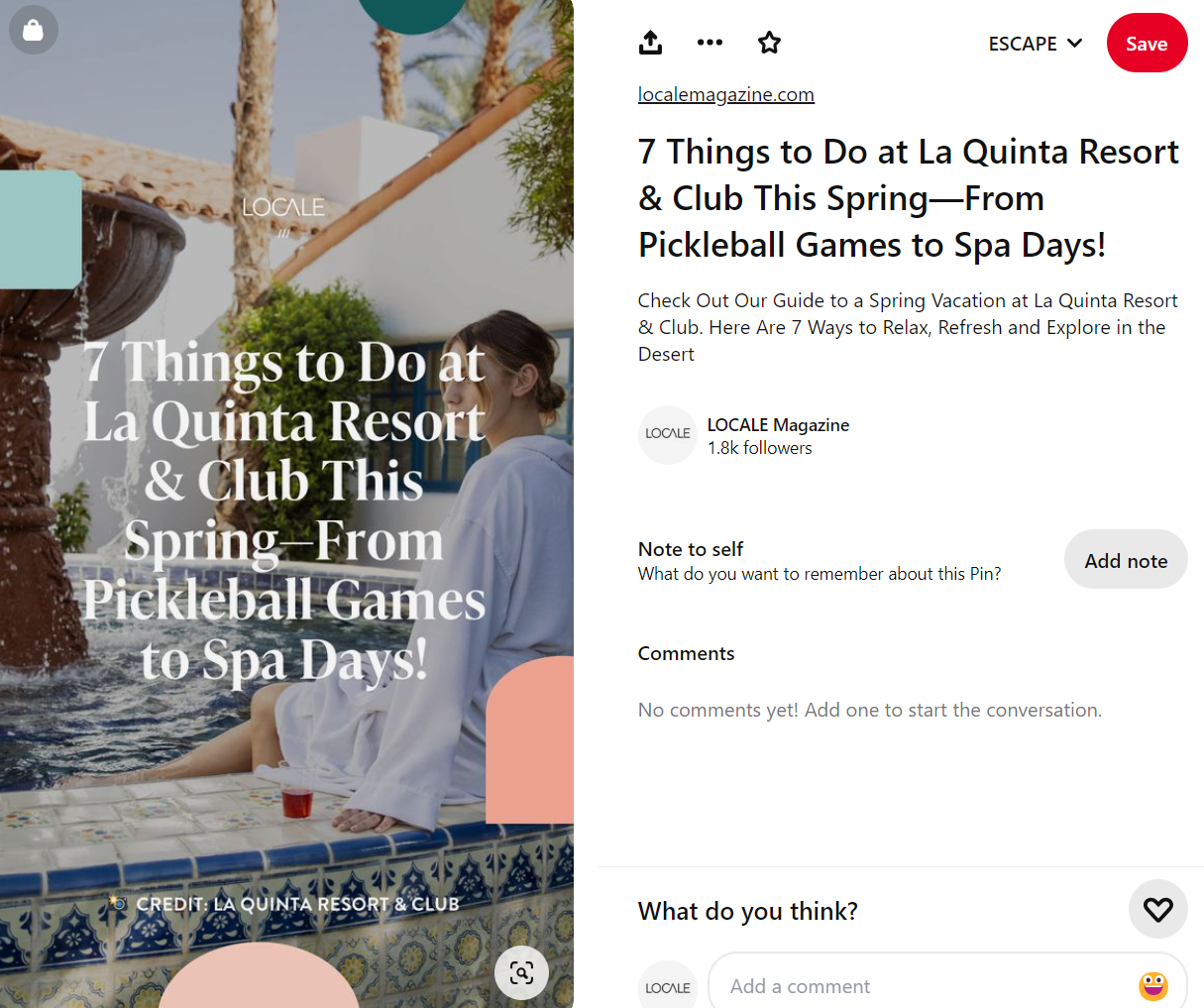Viewport: 1204px width, 1008px height.
Task: Click the LOCALE avatar beside comment field
Action: pos(668,986)
